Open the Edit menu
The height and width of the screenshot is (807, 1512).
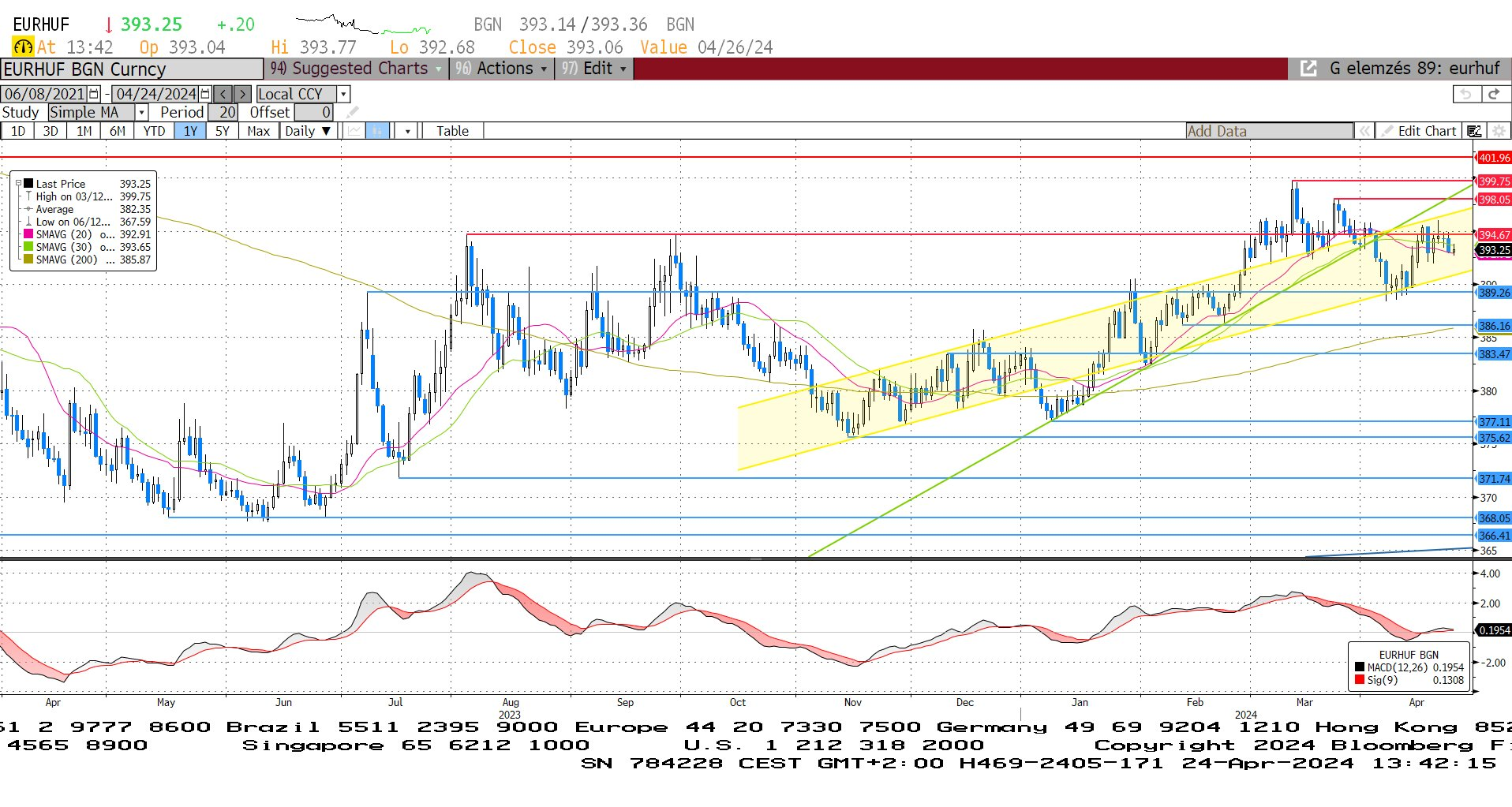pyautogui.click(x=594, y=69)
